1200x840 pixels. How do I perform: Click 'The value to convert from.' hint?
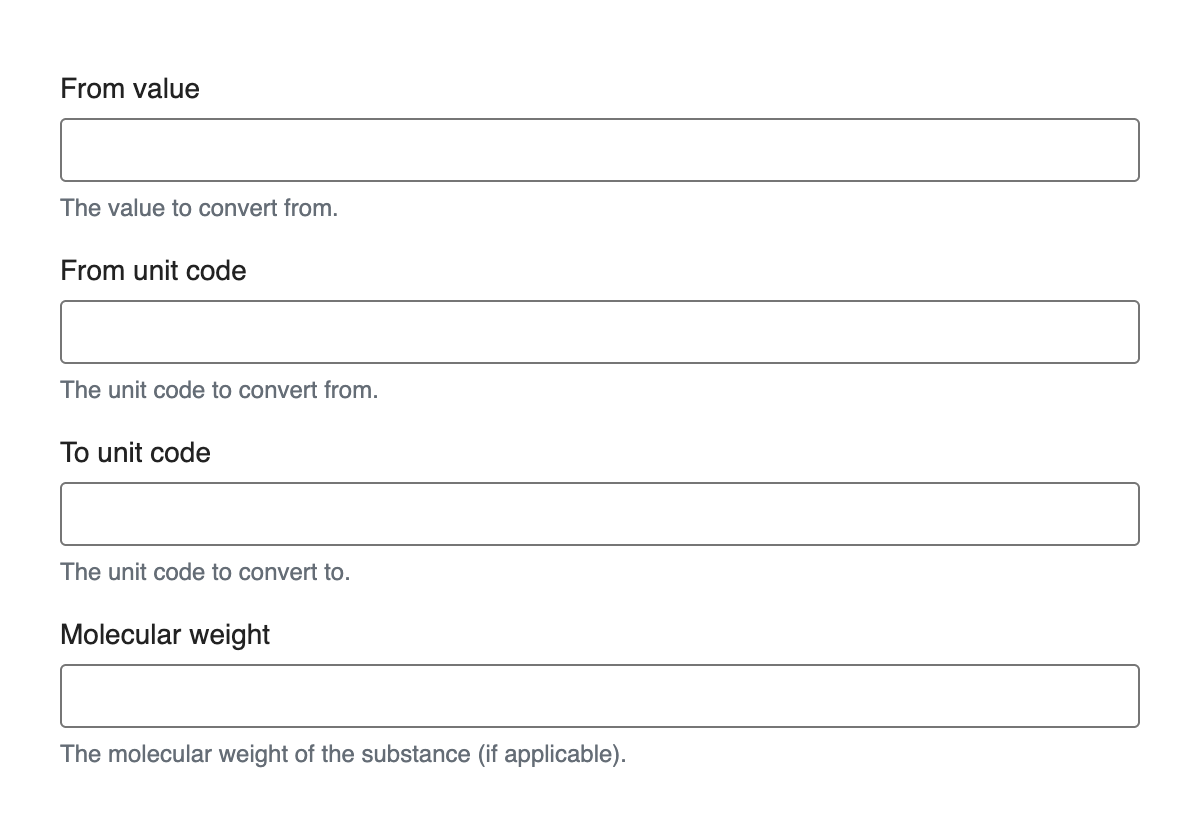pos(199,209)
